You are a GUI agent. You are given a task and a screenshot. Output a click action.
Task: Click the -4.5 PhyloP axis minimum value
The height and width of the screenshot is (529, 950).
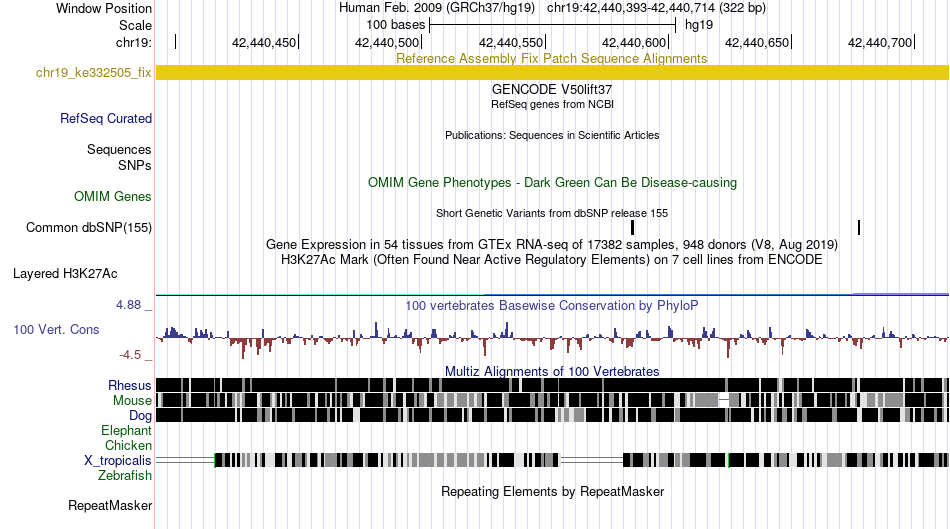[130, 354]
